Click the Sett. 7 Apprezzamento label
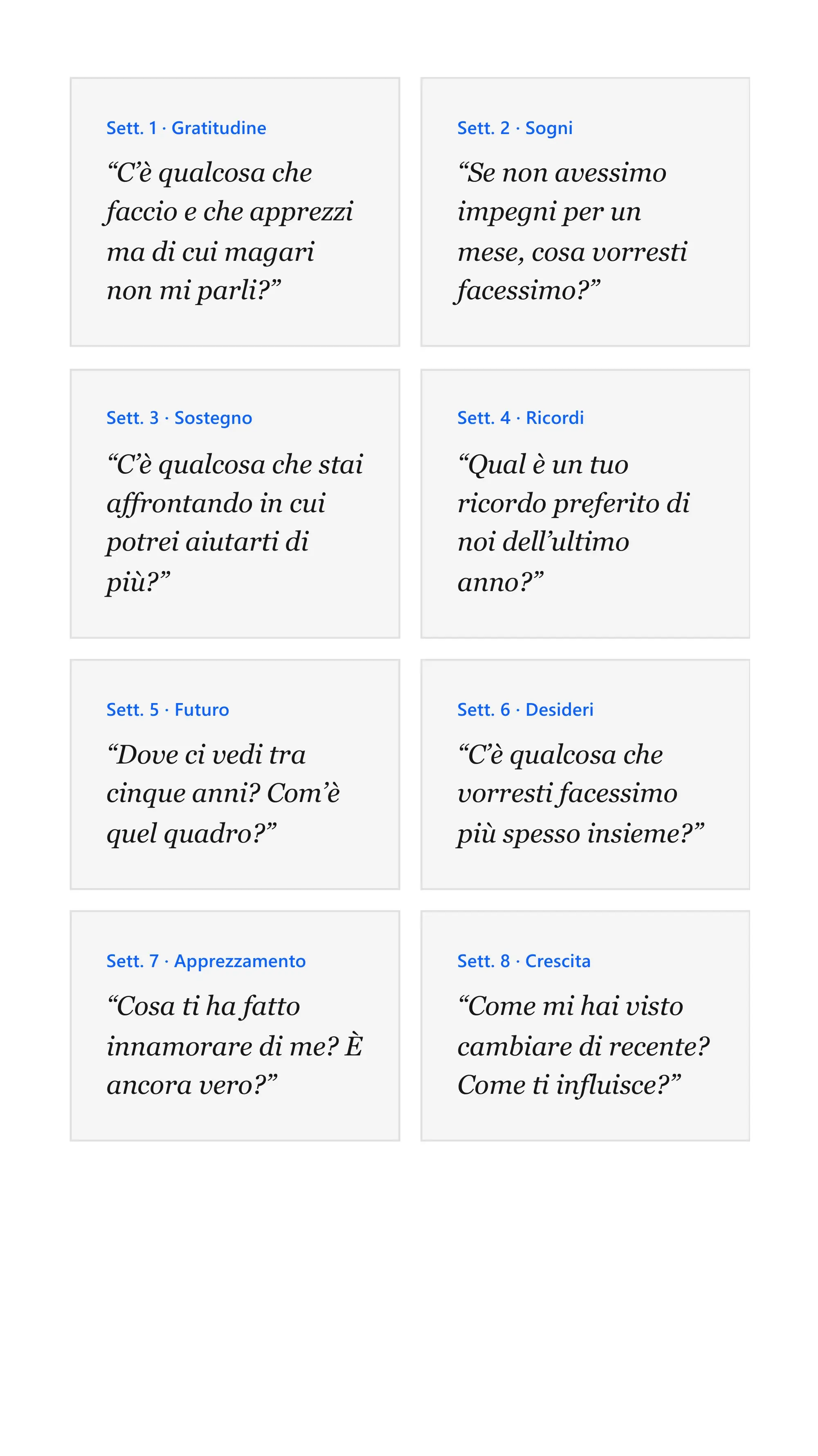Screen dimensions: 818x1456 [206, 961]
